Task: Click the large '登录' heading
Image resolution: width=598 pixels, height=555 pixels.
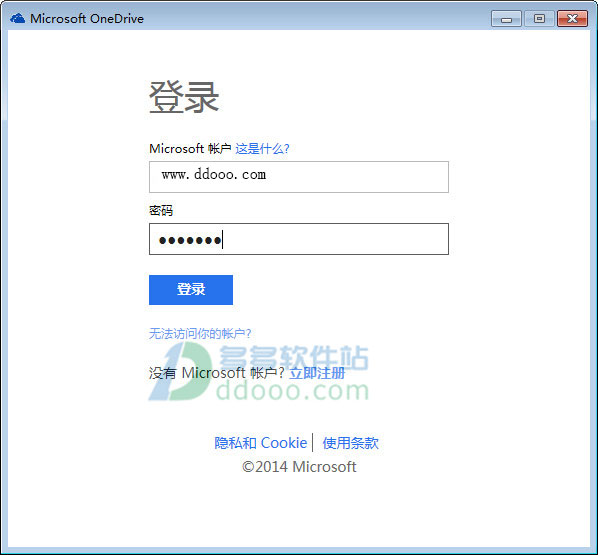Action: (184, 97)
